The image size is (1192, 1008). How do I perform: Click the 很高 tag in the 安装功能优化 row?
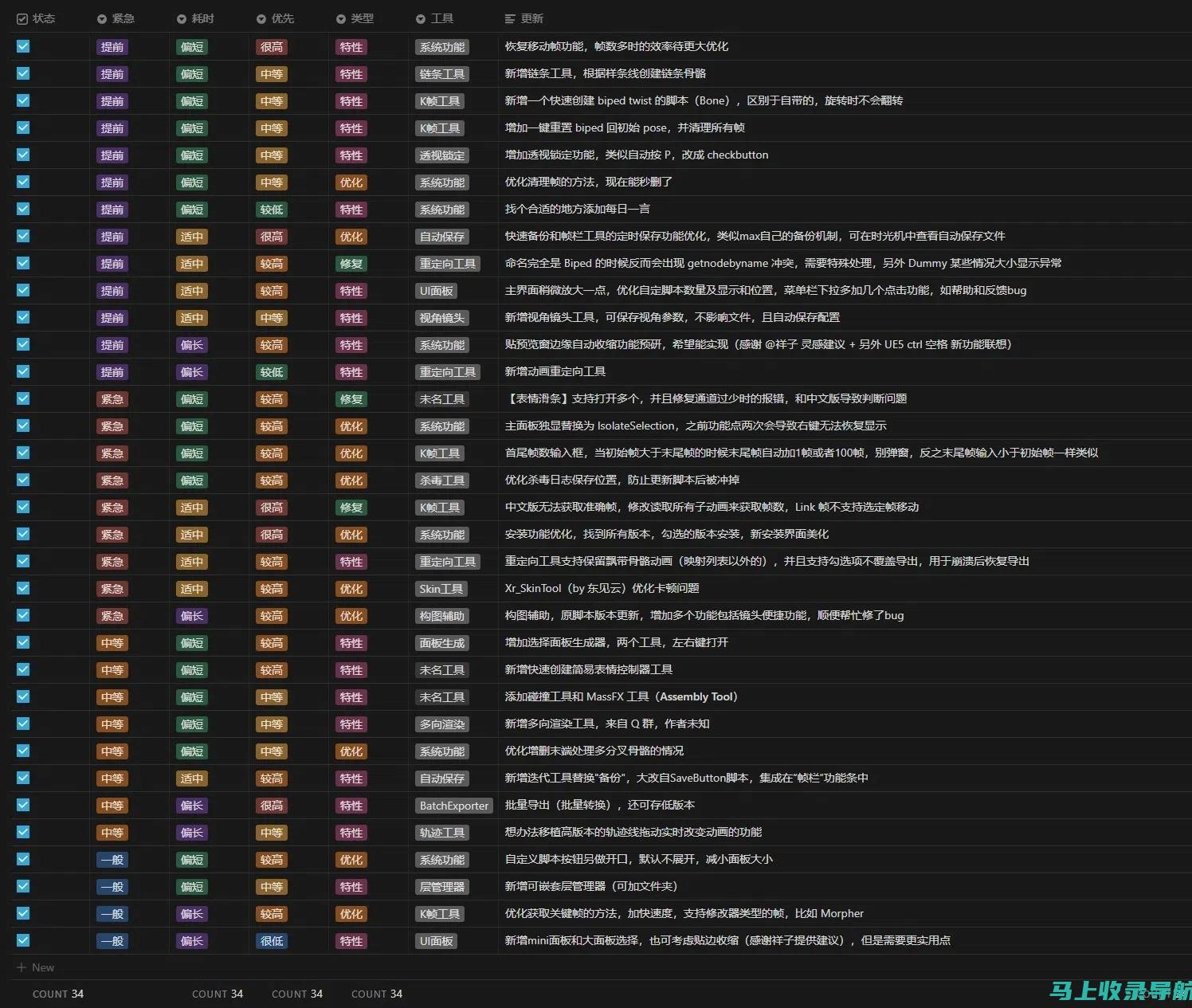pos(272,535)
